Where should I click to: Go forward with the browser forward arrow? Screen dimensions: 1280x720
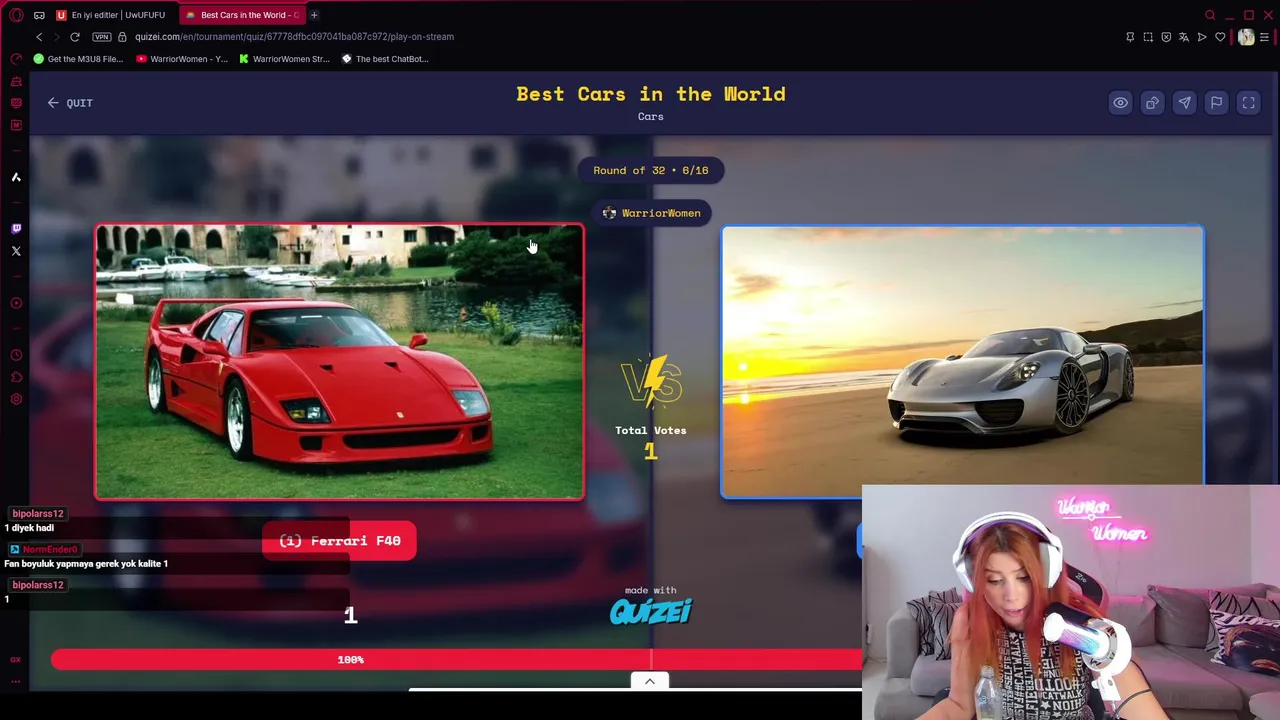[57, 37]
